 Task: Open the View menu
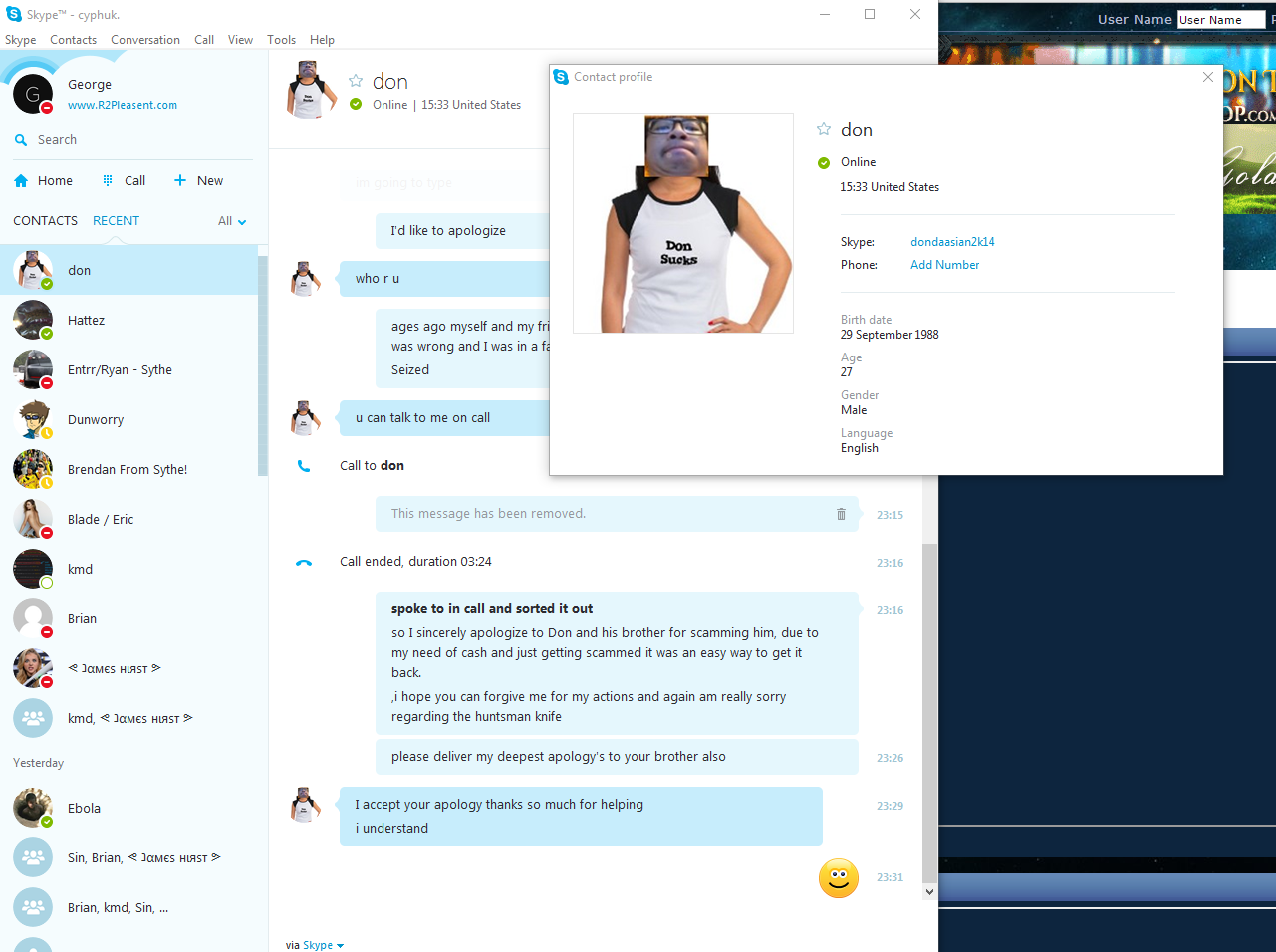[240, 40]
